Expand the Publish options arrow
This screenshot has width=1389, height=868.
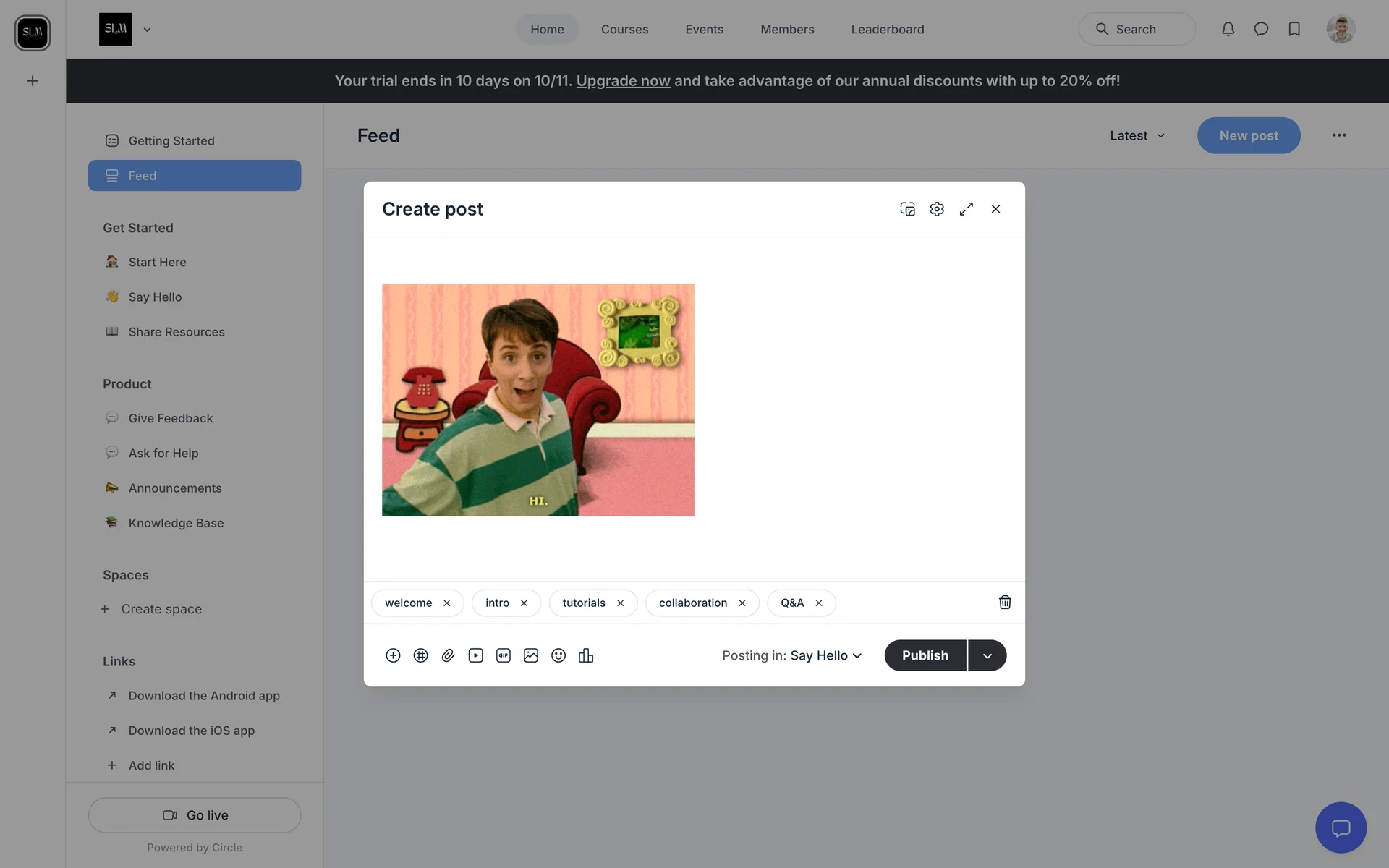(x=987, y=655)
